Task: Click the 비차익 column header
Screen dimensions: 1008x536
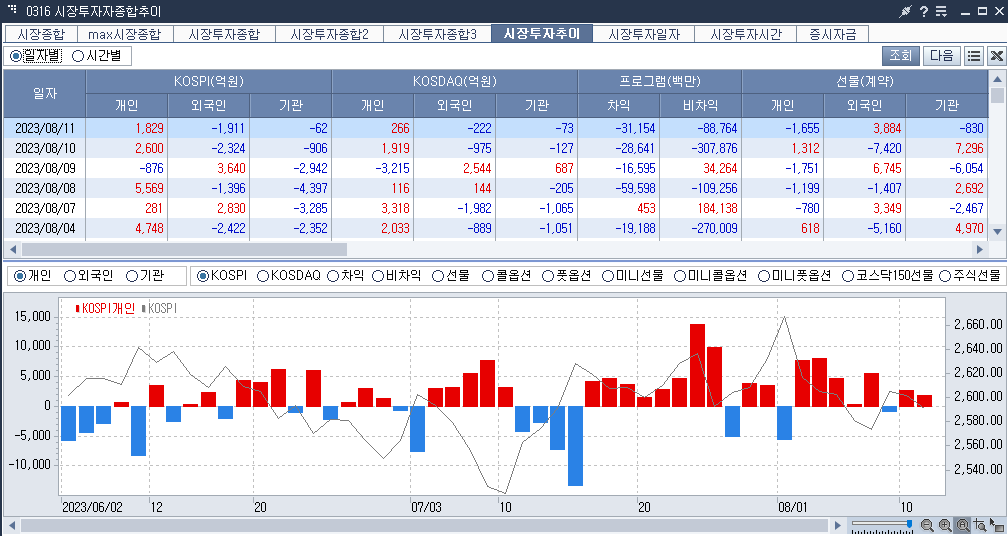Action: coord(701,105)
